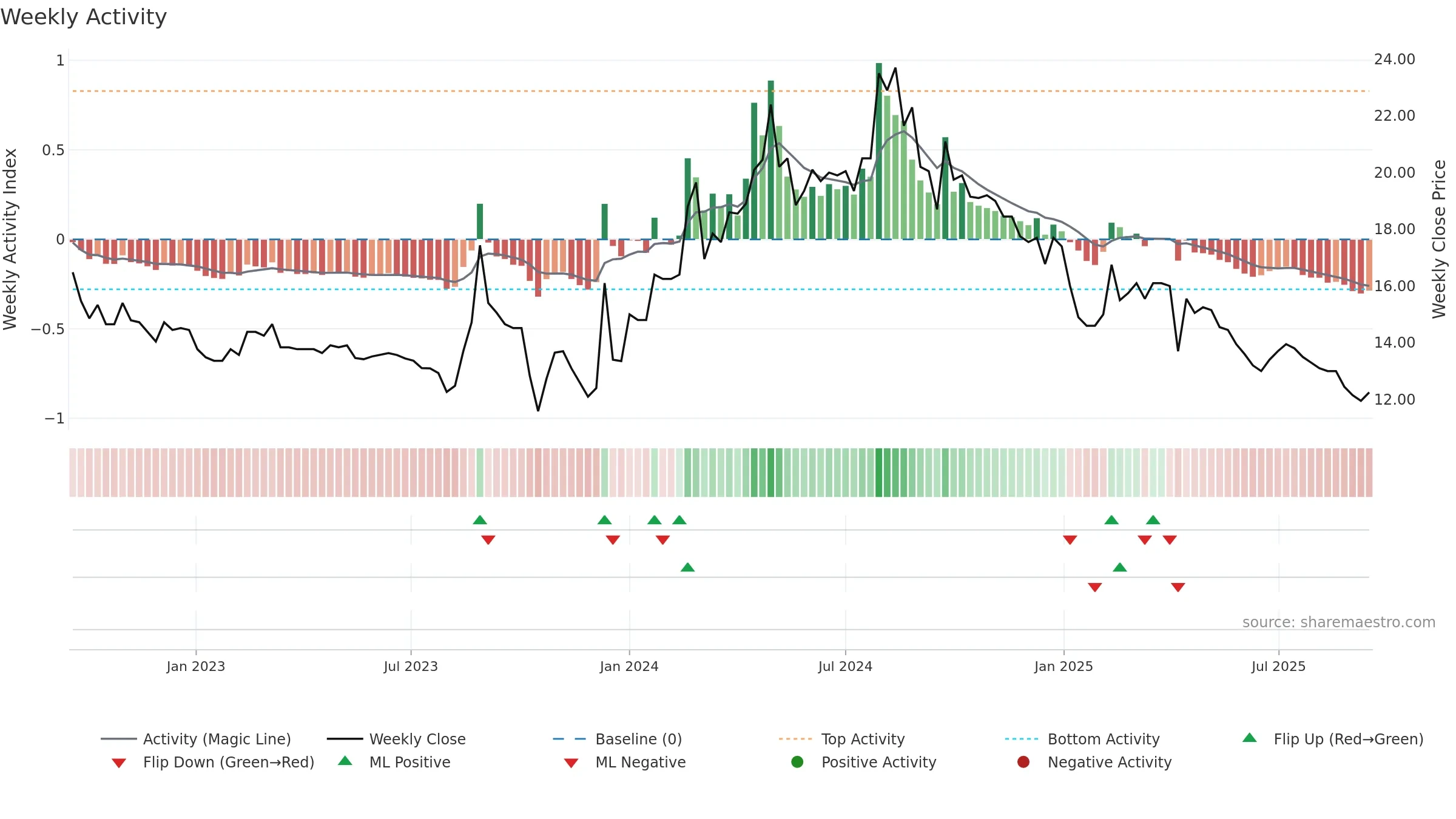
Task: Click the Flip Up green triangle legend icon
Action: point(1250,738)
